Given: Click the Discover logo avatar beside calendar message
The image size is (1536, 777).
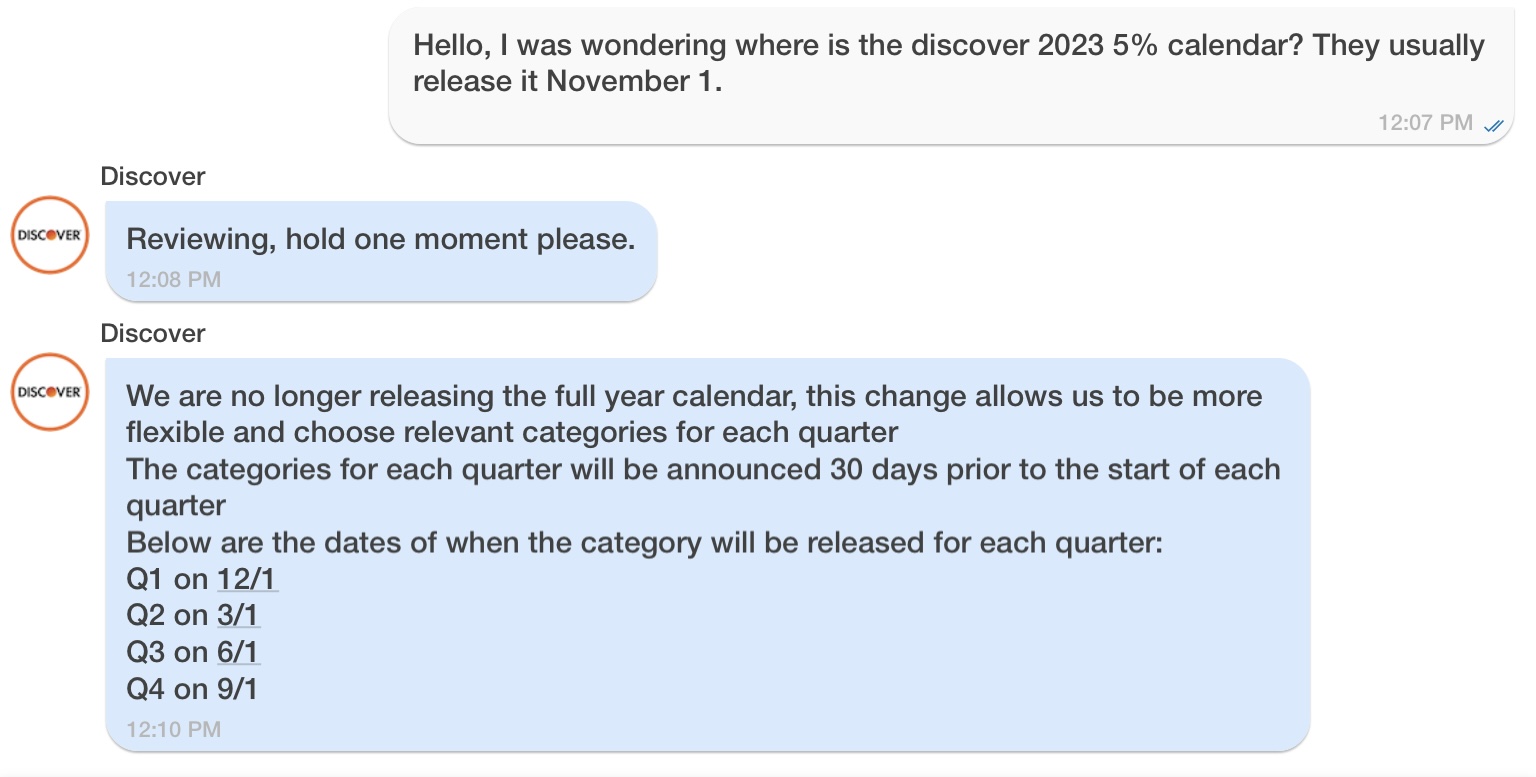Looking at the screenshot, I should pyautogui.click(x=49, y=391).
